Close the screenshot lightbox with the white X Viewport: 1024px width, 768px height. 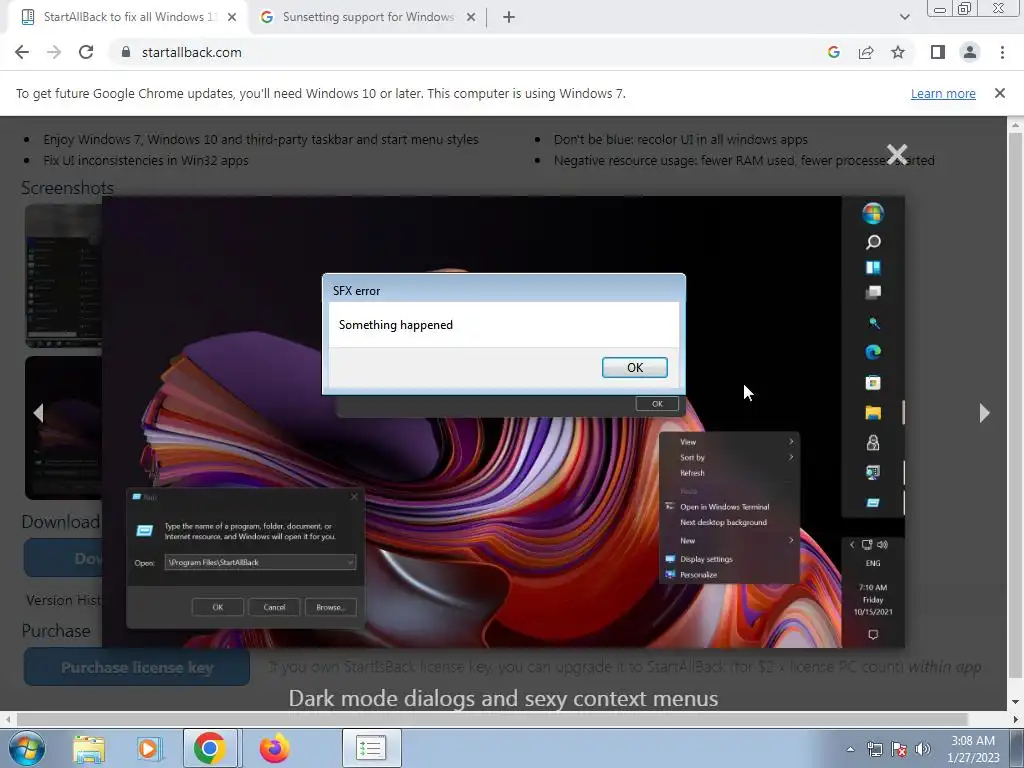(897, 154)
